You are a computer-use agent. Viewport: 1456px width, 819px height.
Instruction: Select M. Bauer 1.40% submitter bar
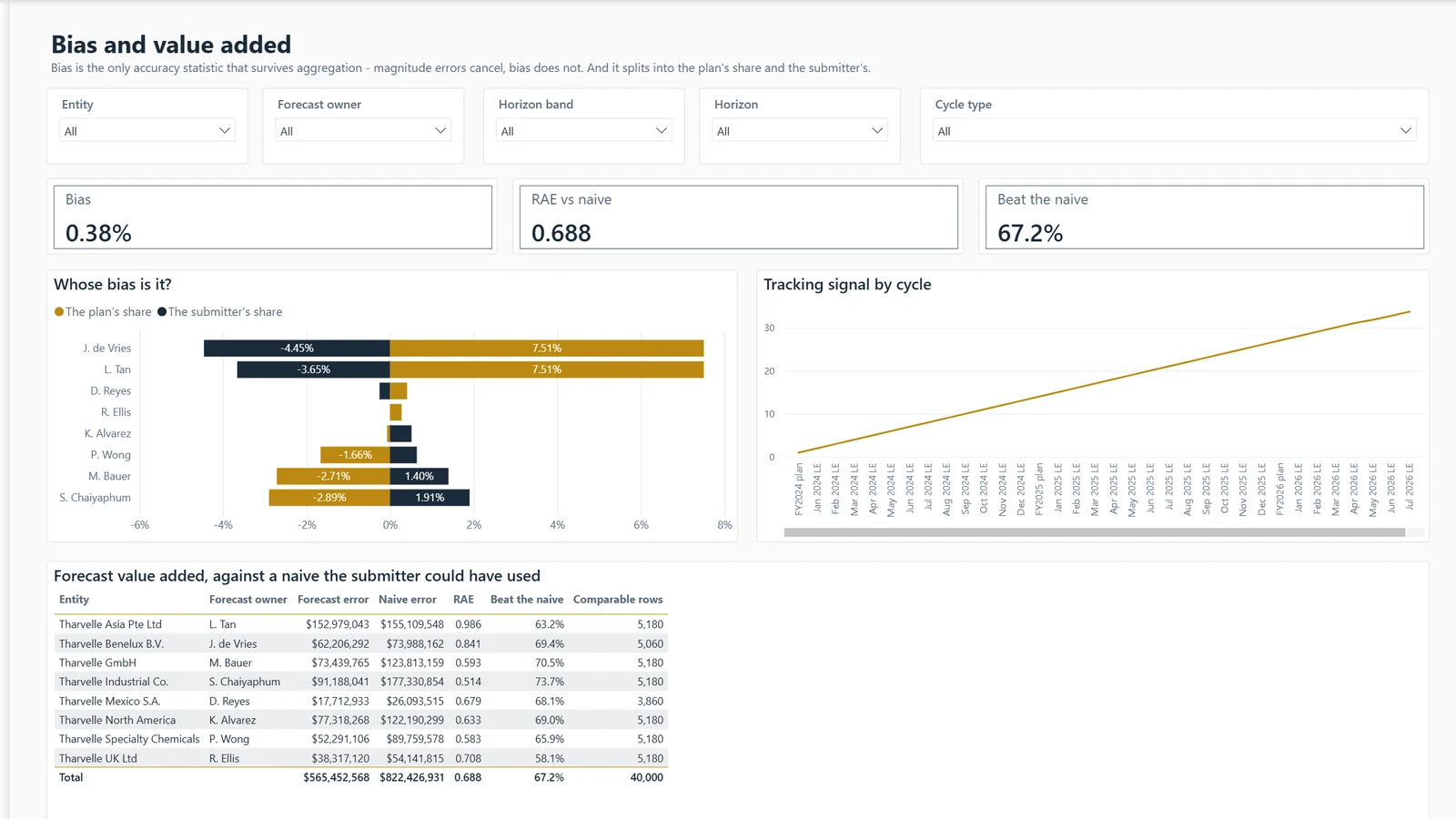click(420, 476)
